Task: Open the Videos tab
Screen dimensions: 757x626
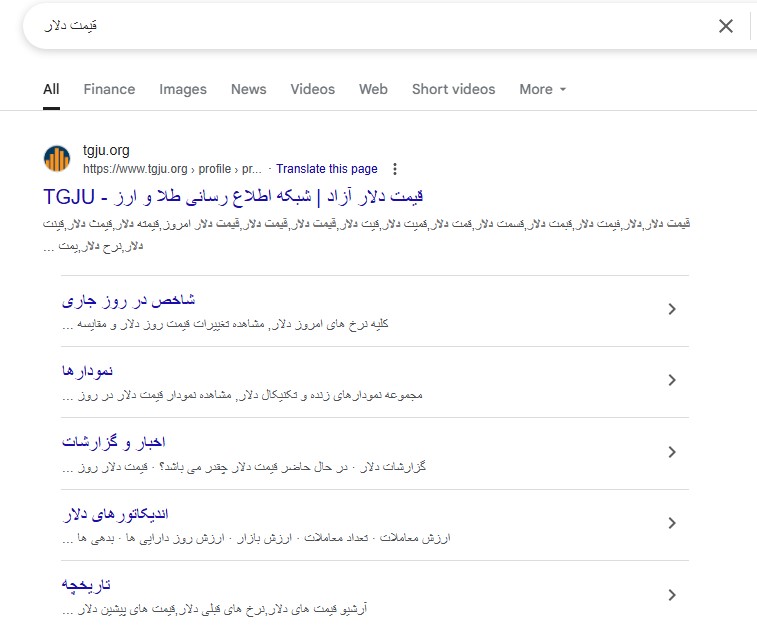Action: tap(312, 89)
